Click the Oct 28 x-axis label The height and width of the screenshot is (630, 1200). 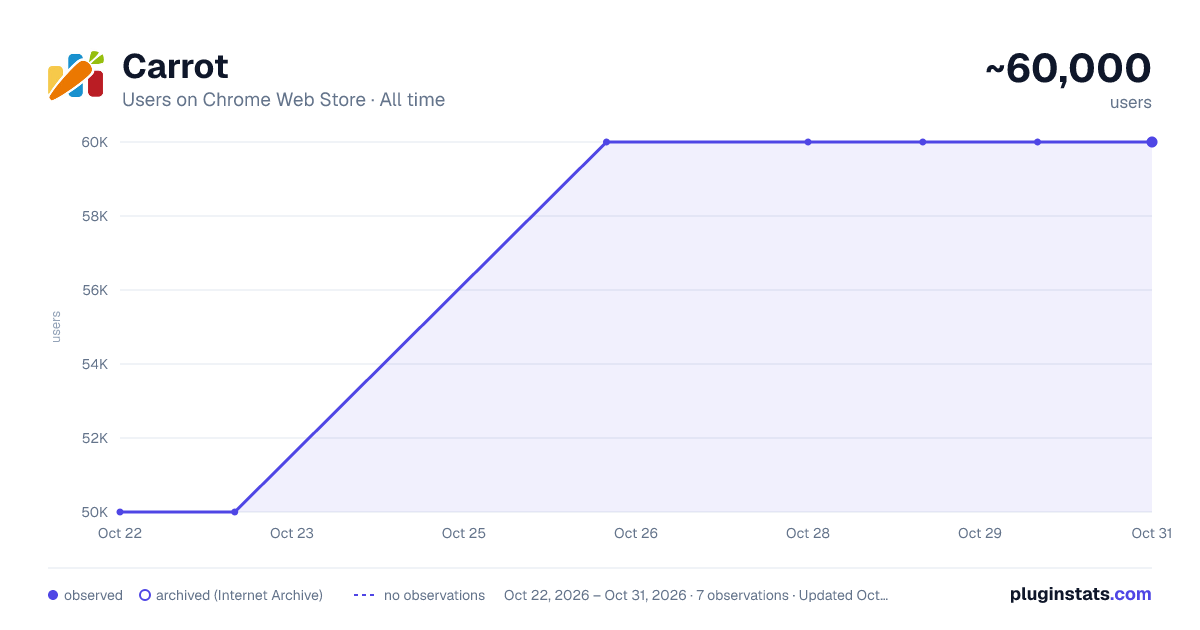click(x=808, y=533)
